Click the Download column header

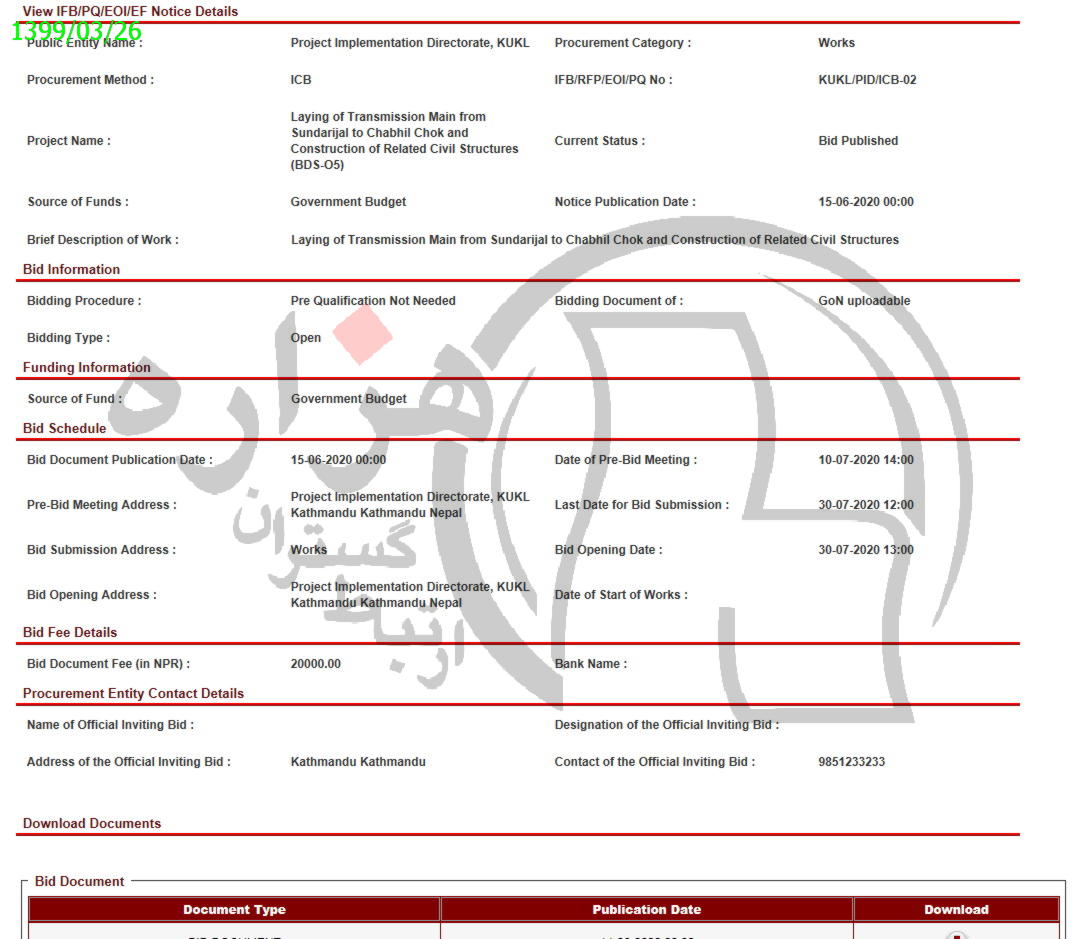pyautogui.click(x=955, y=909)
